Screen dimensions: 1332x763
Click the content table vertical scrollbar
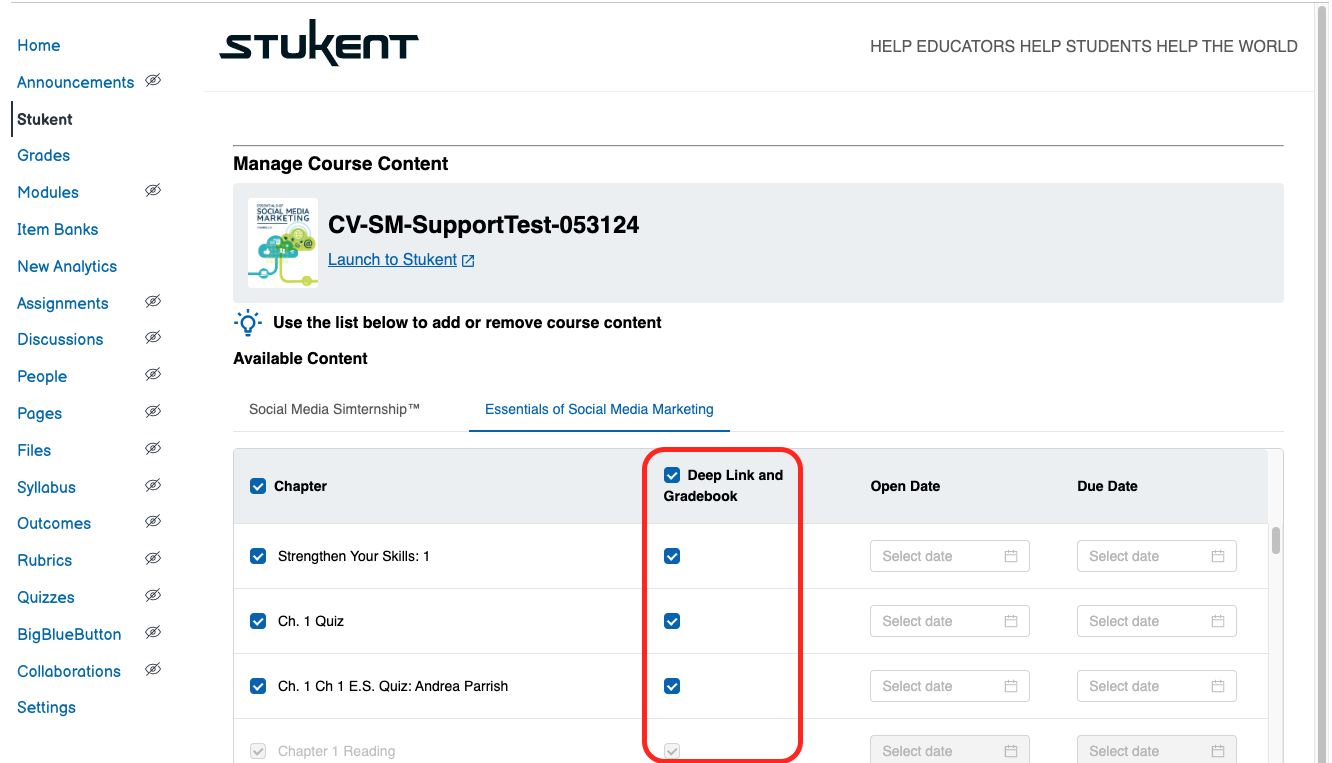(1276, 541)
